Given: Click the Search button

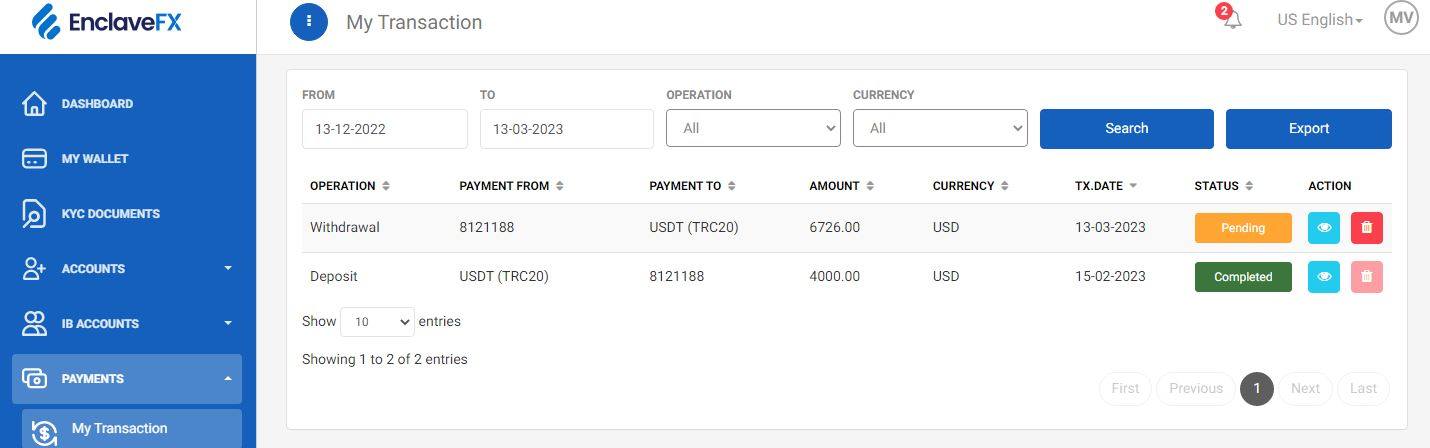Looking at the screenshot, I should click(x=1126, y=129).
